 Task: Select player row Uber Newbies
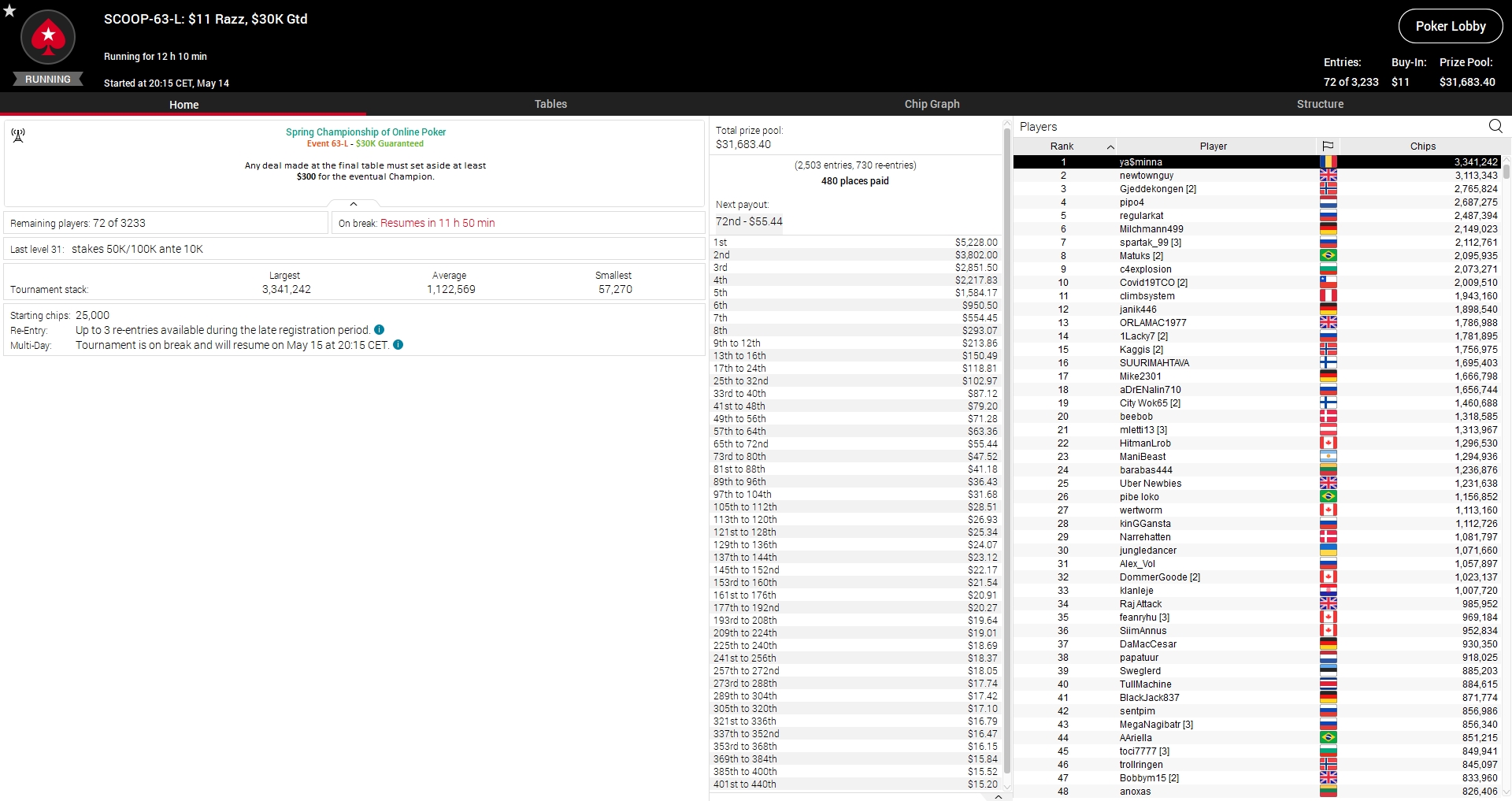[x=1257, y=484]
